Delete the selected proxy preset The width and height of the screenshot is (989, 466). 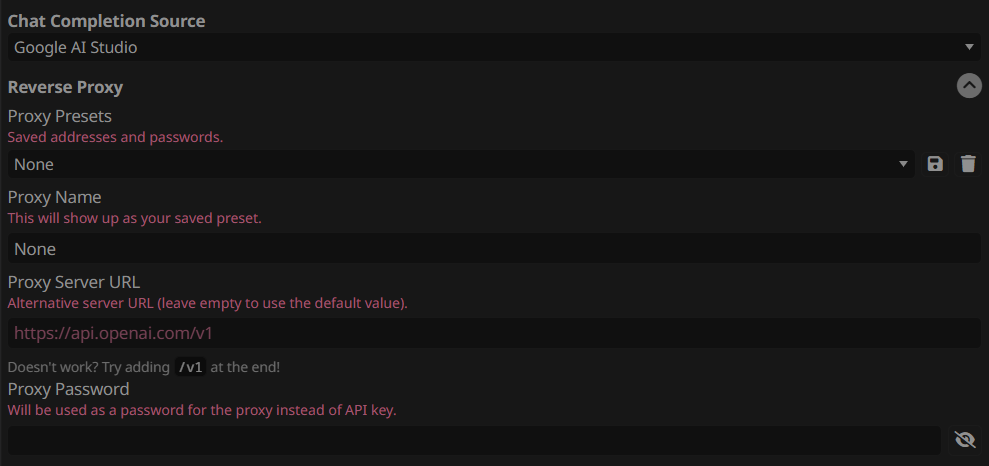click(x=968, y=165)
